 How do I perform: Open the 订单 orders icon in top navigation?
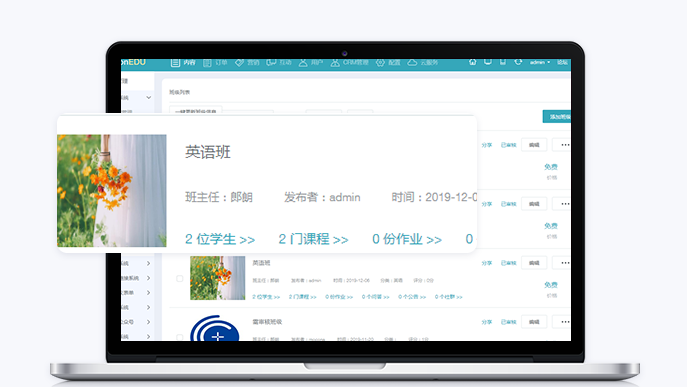[207, 63]
